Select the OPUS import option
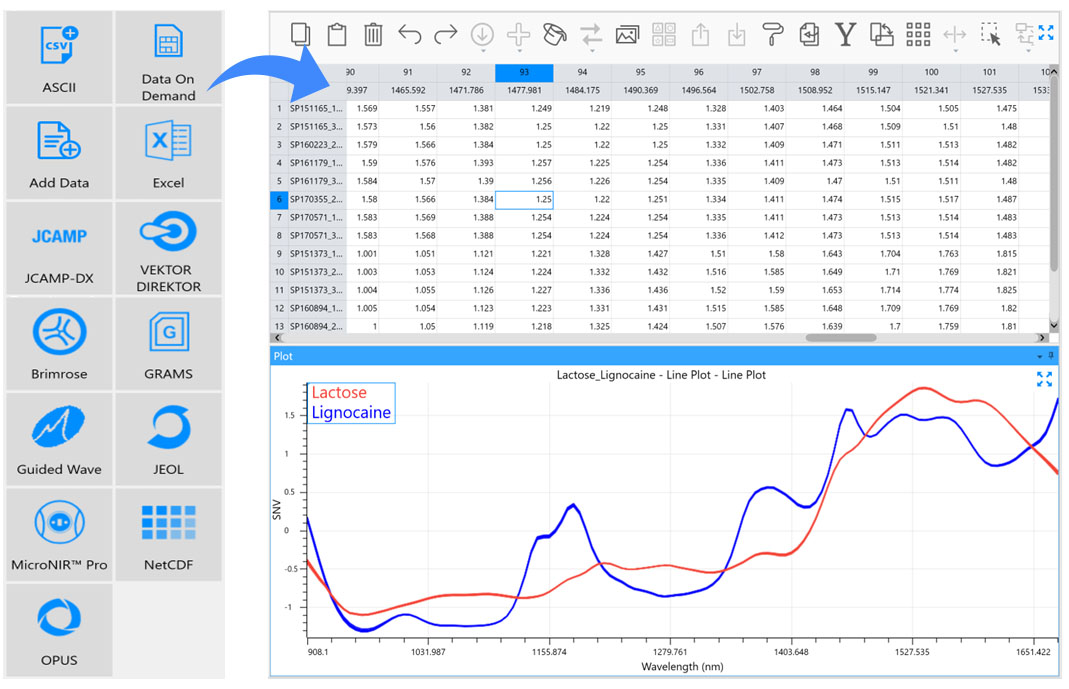 [x=59, y=630]
